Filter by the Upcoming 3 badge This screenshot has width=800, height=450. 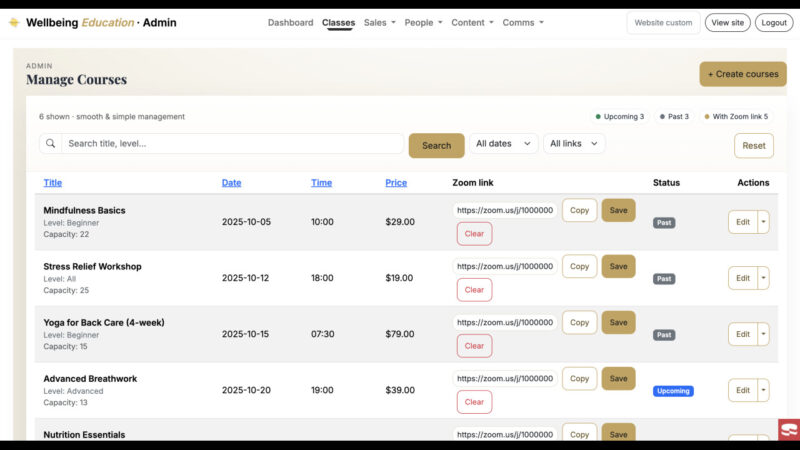click(620, 116)
